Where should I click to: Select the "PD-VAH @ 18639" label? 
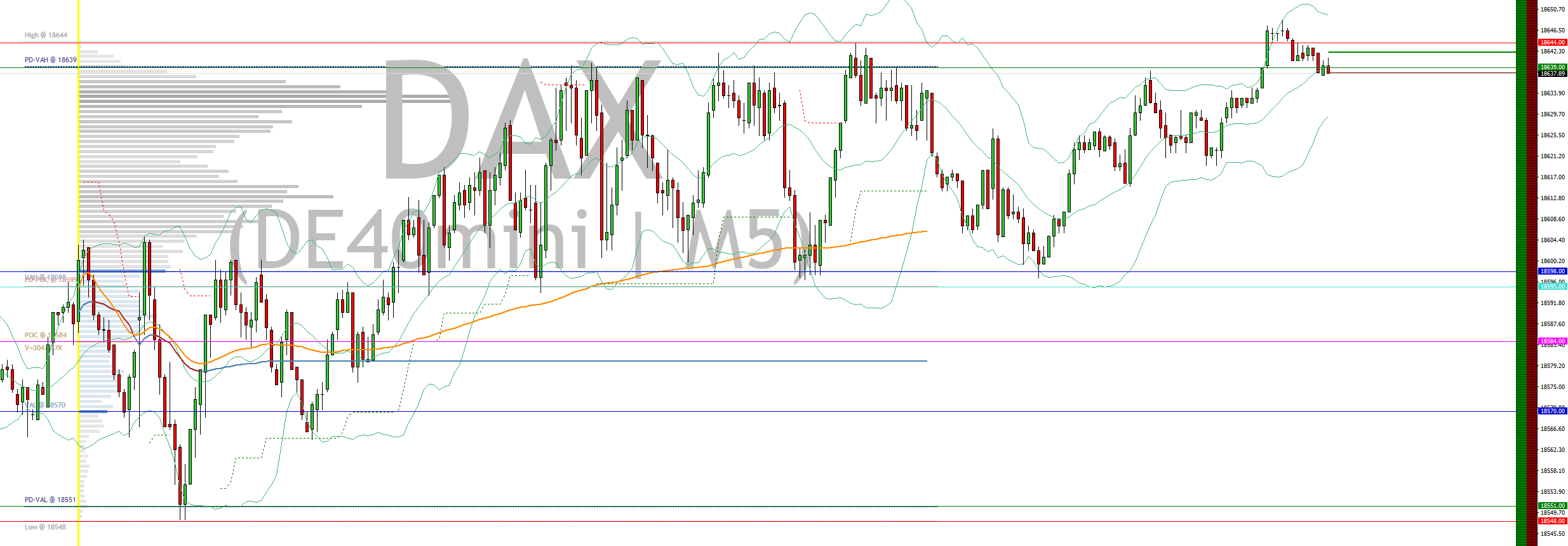point(50,60)
